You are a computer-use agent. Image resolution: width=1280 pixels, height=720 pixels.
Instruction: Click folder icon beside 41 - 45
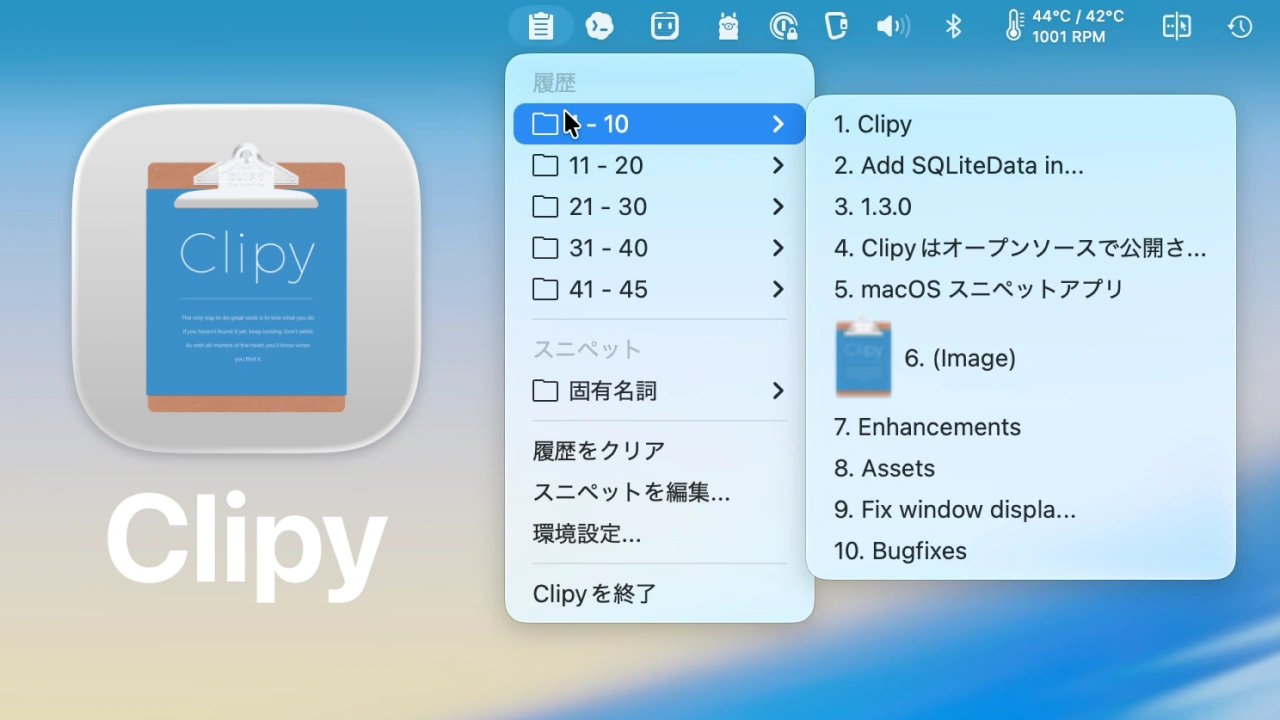click(545, 289)
